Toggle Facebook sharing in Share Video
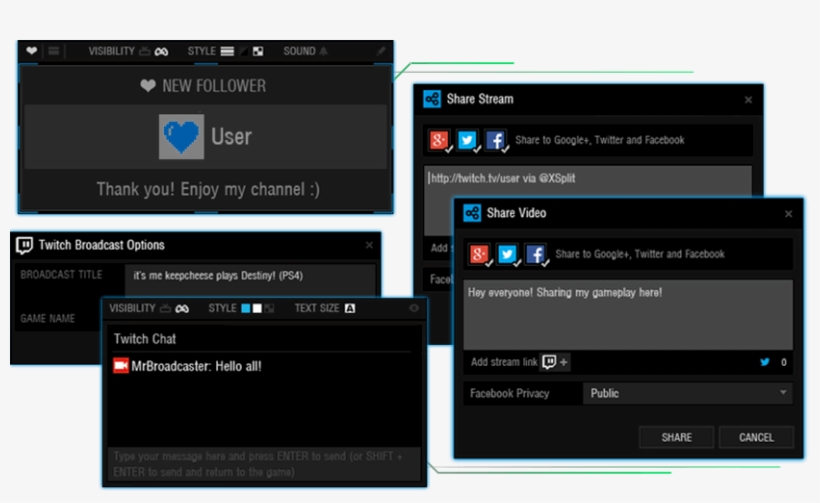Screen dimensions: 820x503 click(x=536, y=254)
